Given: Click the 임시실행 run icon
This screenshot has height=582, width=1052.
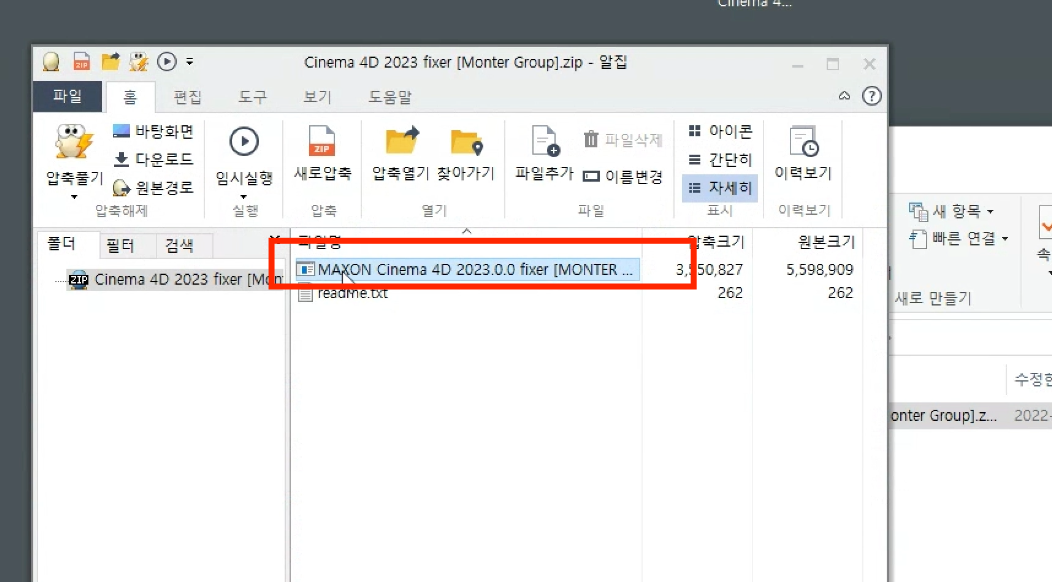Looking at the screenshot, I should pos(244,142).
